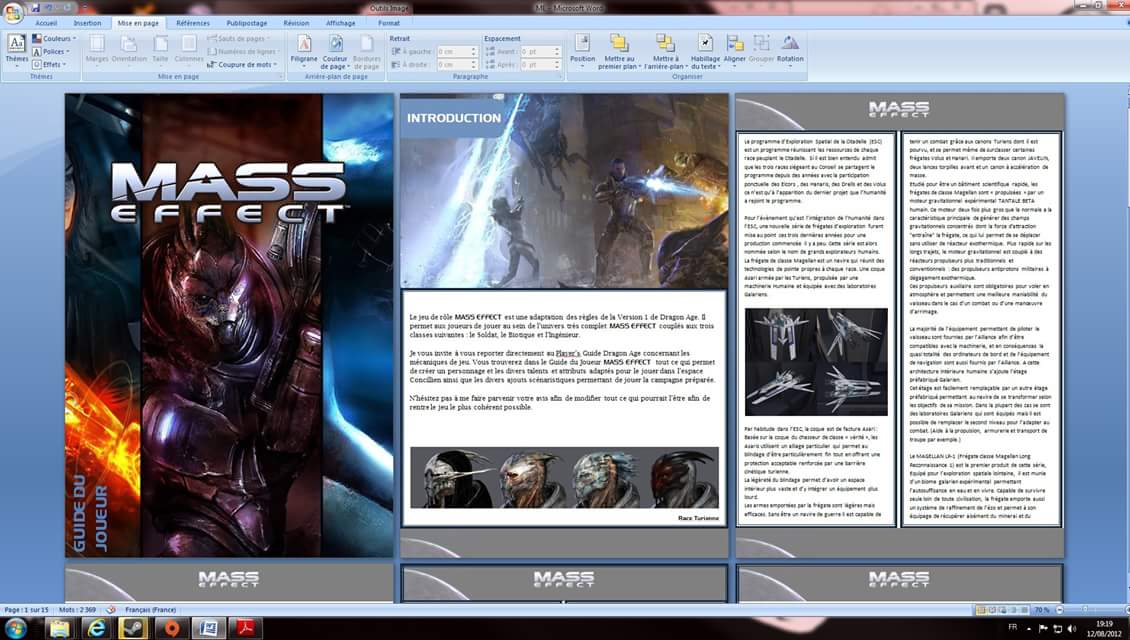Switch to the Références tab
Image resolution: width=1130 pixels, height=640 pixels.
click(x=193, y=23)
